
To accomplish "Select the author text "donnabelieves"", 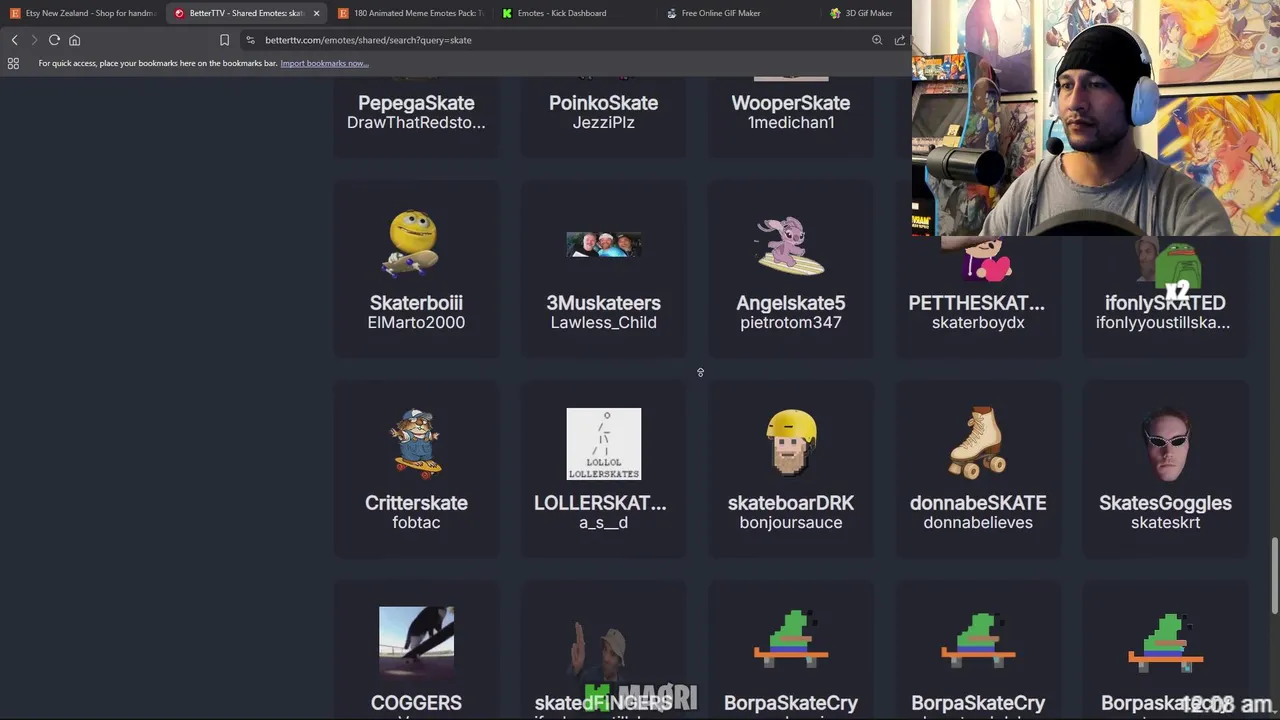I will (x=978, y=523).
